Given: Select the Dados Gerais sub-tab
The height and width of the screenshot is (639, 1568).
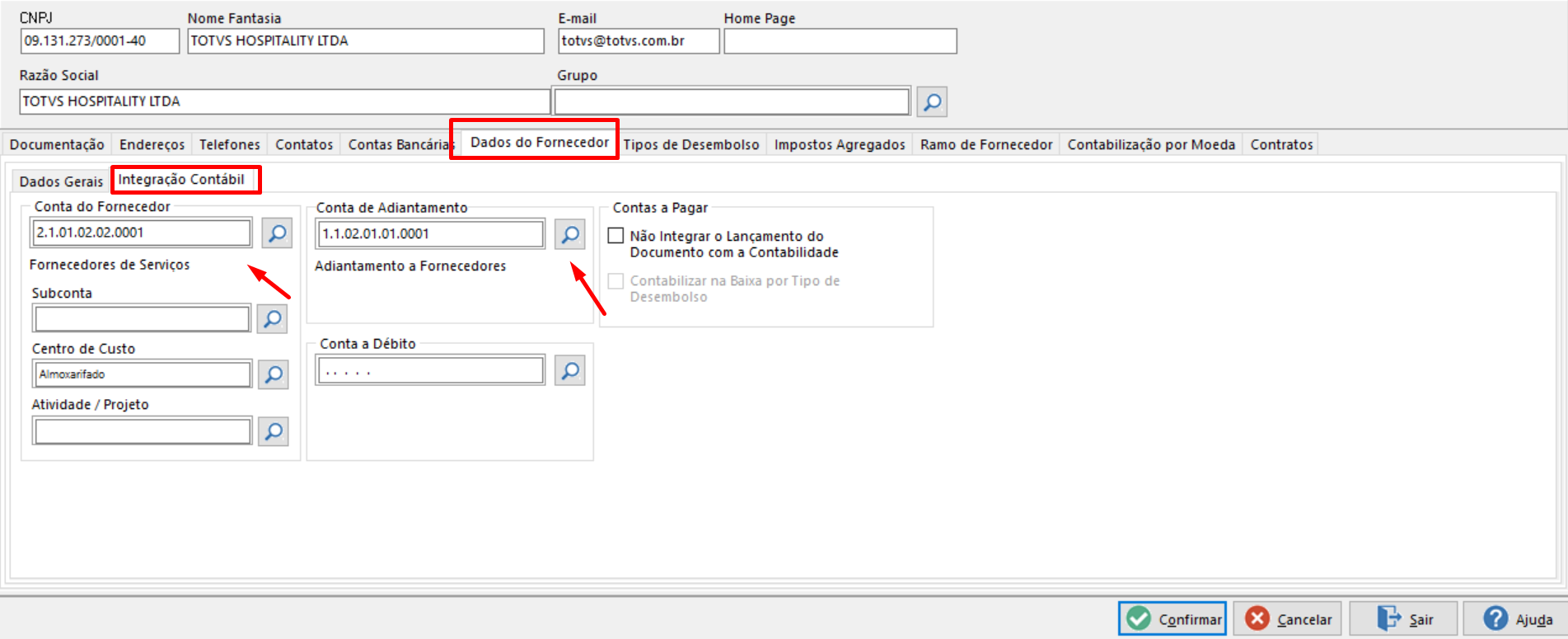Looking at the screenshot, I should coord(61,181).
